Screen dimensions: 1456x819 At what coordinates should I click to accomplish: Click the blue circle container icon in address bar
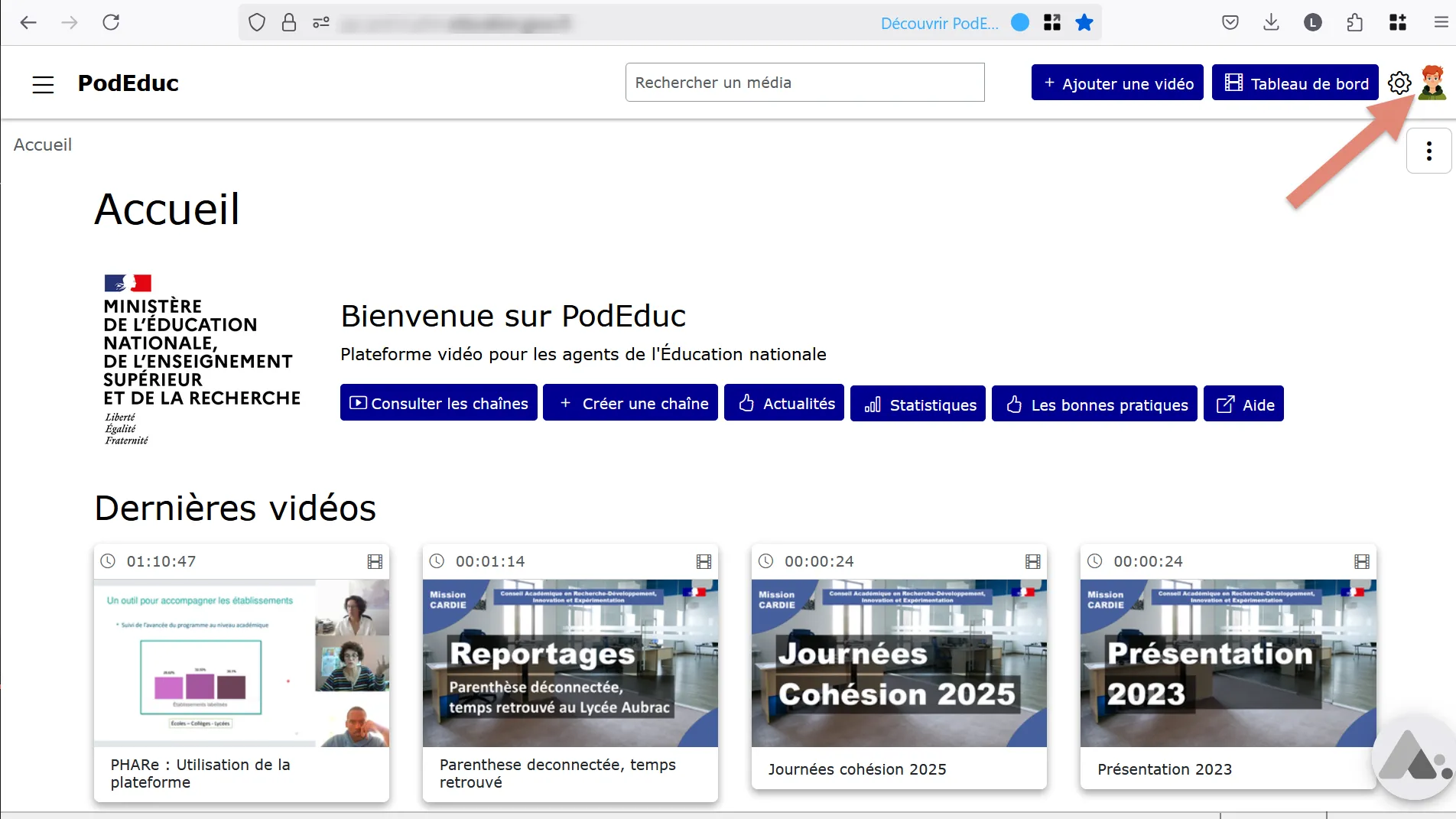click(1020, 22)
